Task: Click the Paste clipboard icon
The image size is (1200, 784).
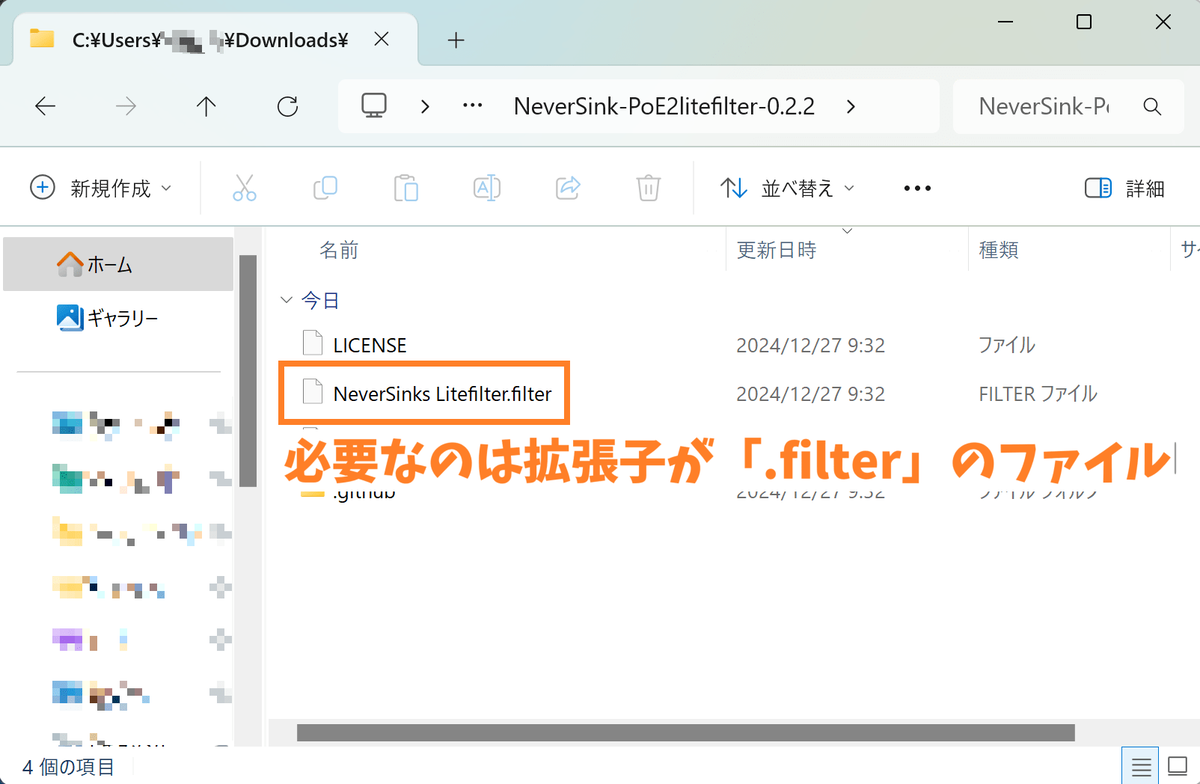Action: 406,188
